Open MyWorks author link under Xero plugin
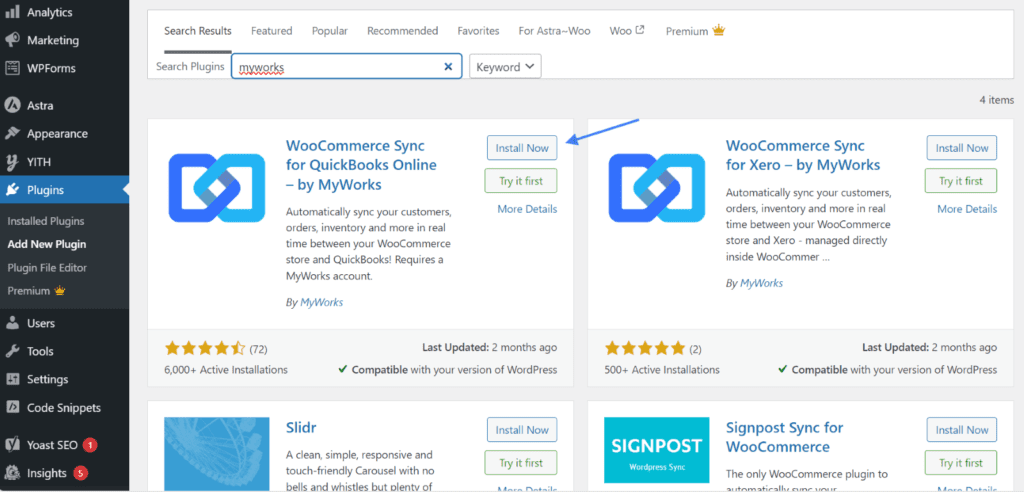Screen dimensions: 1024x492 (761, 283)
